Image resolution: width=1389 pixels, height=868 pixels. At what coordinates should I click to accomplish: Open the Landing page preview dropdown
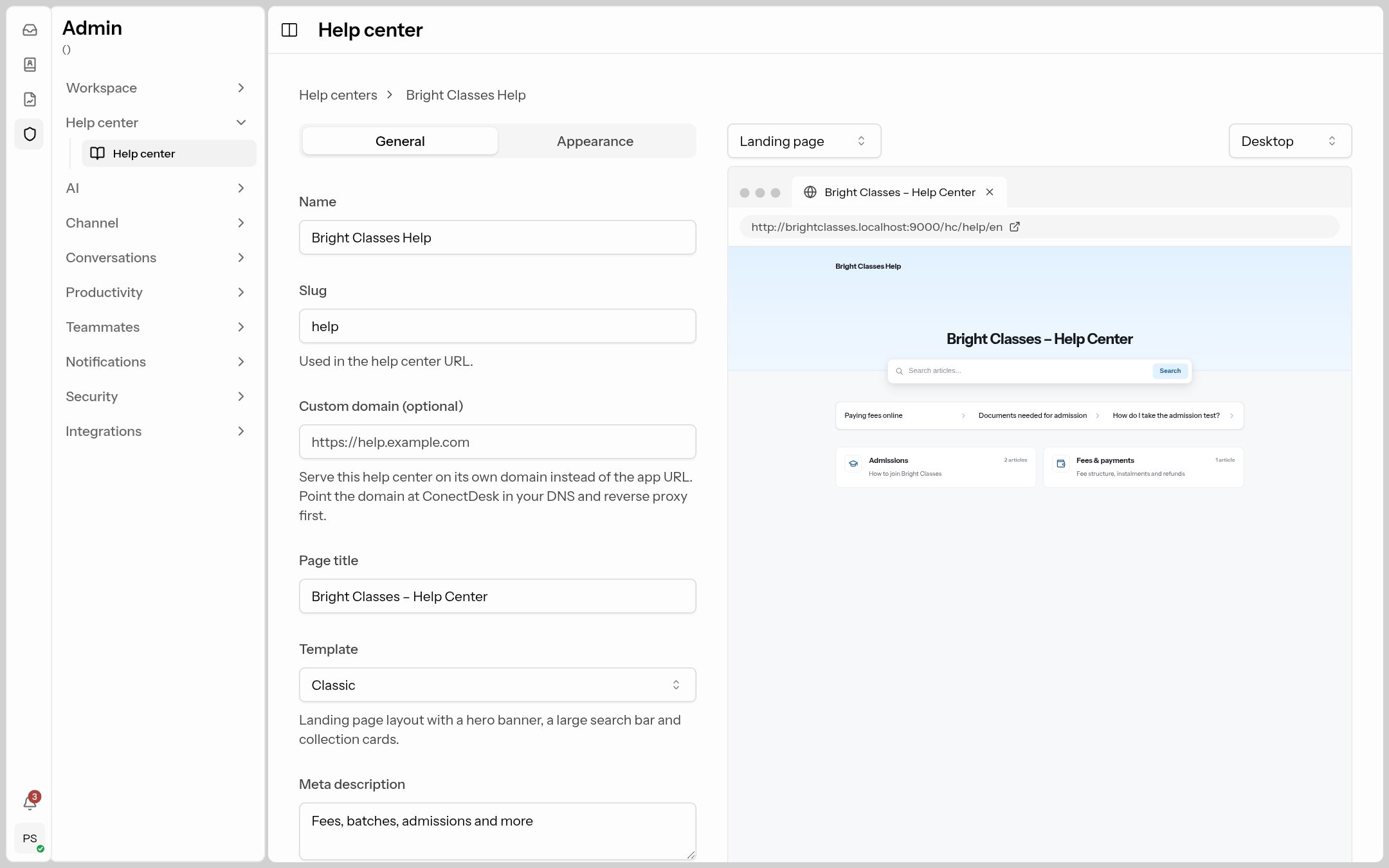(804, 141)
